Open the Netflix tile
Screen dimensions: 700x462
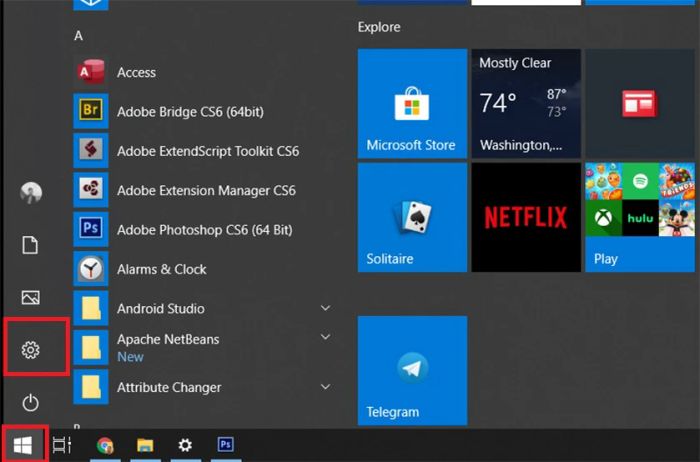tap(526, 217)
